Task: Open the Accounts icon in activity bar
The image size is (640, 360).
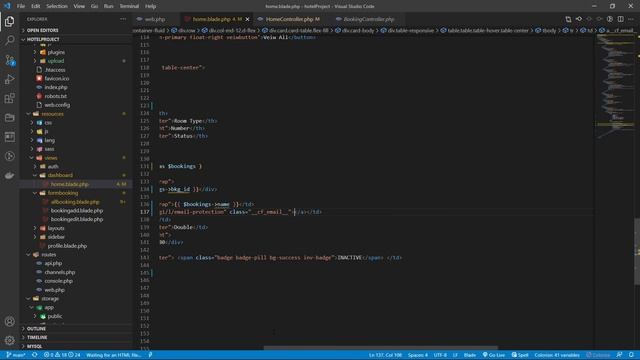Action: pos(9,322)
